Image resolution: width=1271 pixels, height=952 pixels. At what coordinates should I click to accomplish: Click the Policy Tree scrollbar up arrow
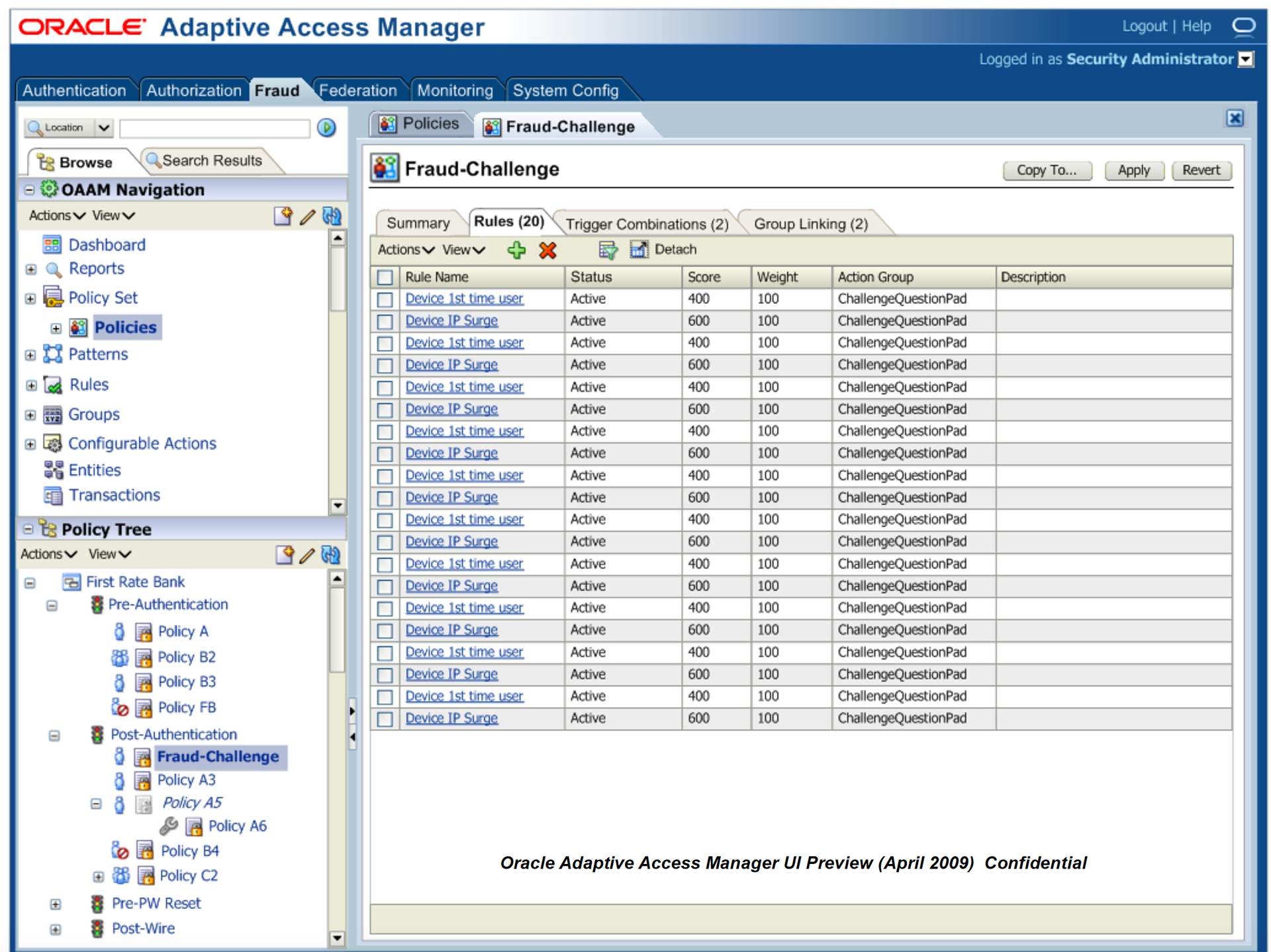(337, 579)
